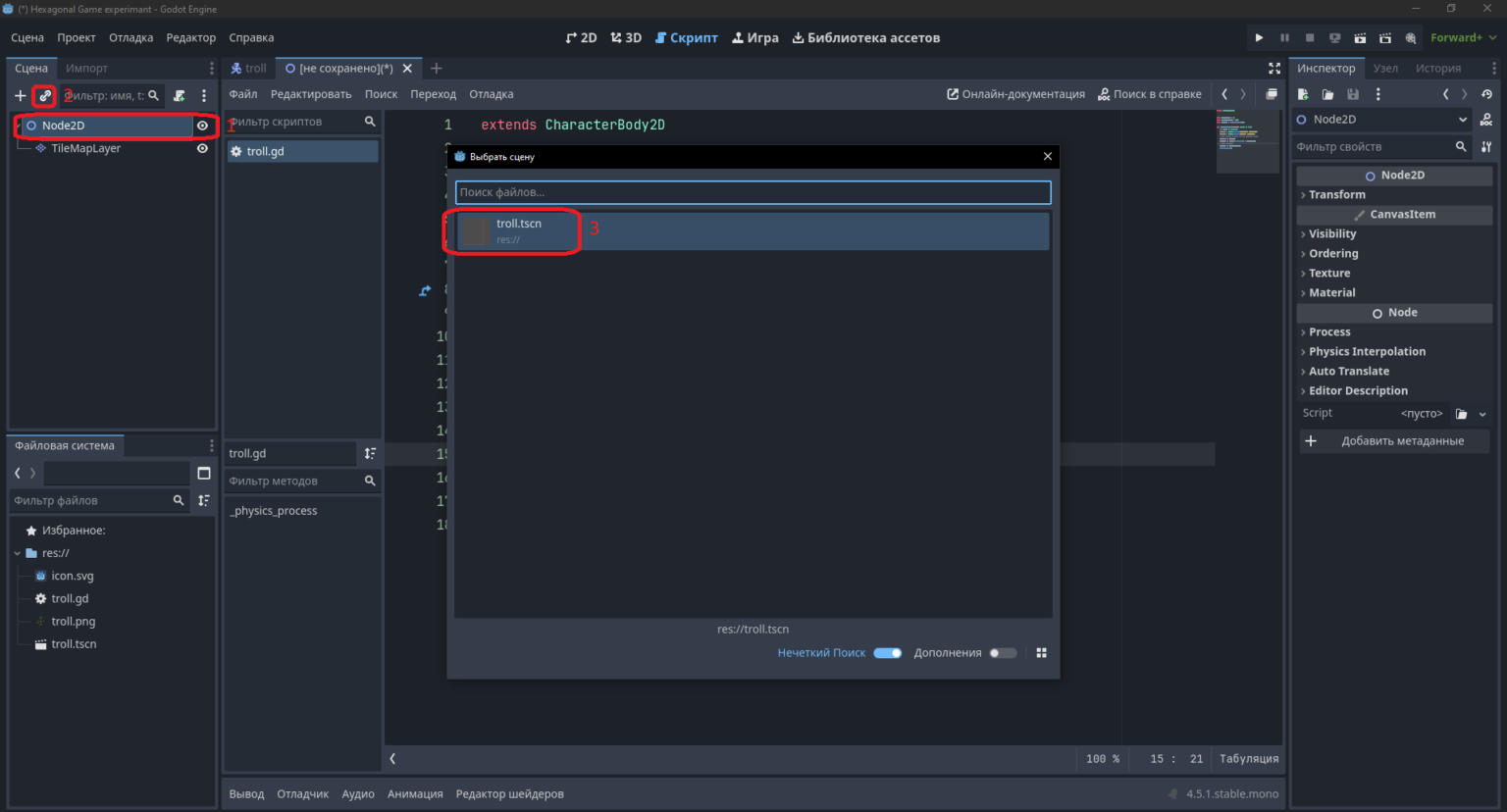
Task: Click the instance child scene link icon
Action: coord(45,96)
